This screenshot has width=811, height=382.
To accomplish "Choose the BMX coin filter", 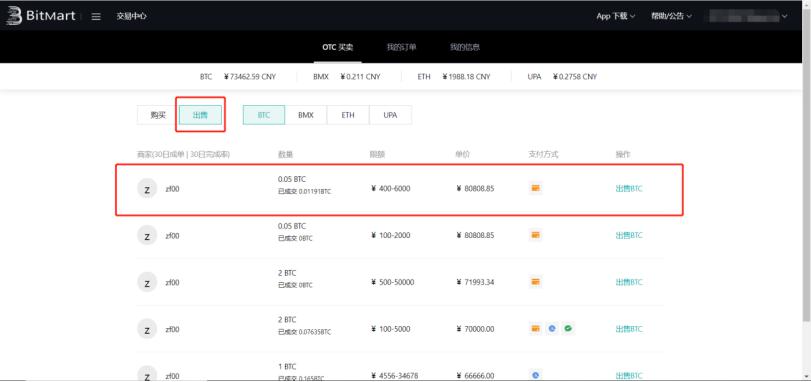I will click(306, 115).
